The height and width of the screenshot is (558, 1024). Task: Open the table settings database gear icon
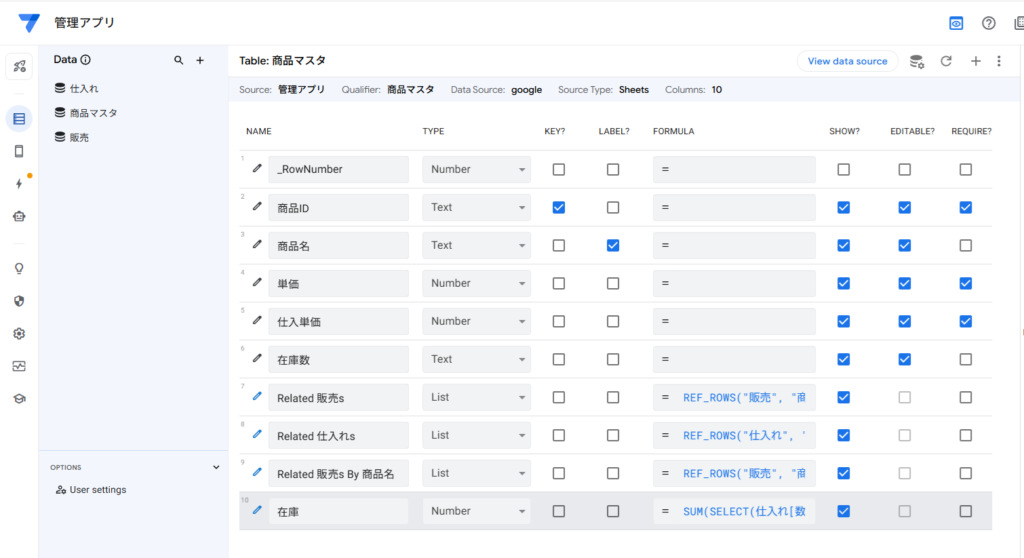click(x=916, y=61)
